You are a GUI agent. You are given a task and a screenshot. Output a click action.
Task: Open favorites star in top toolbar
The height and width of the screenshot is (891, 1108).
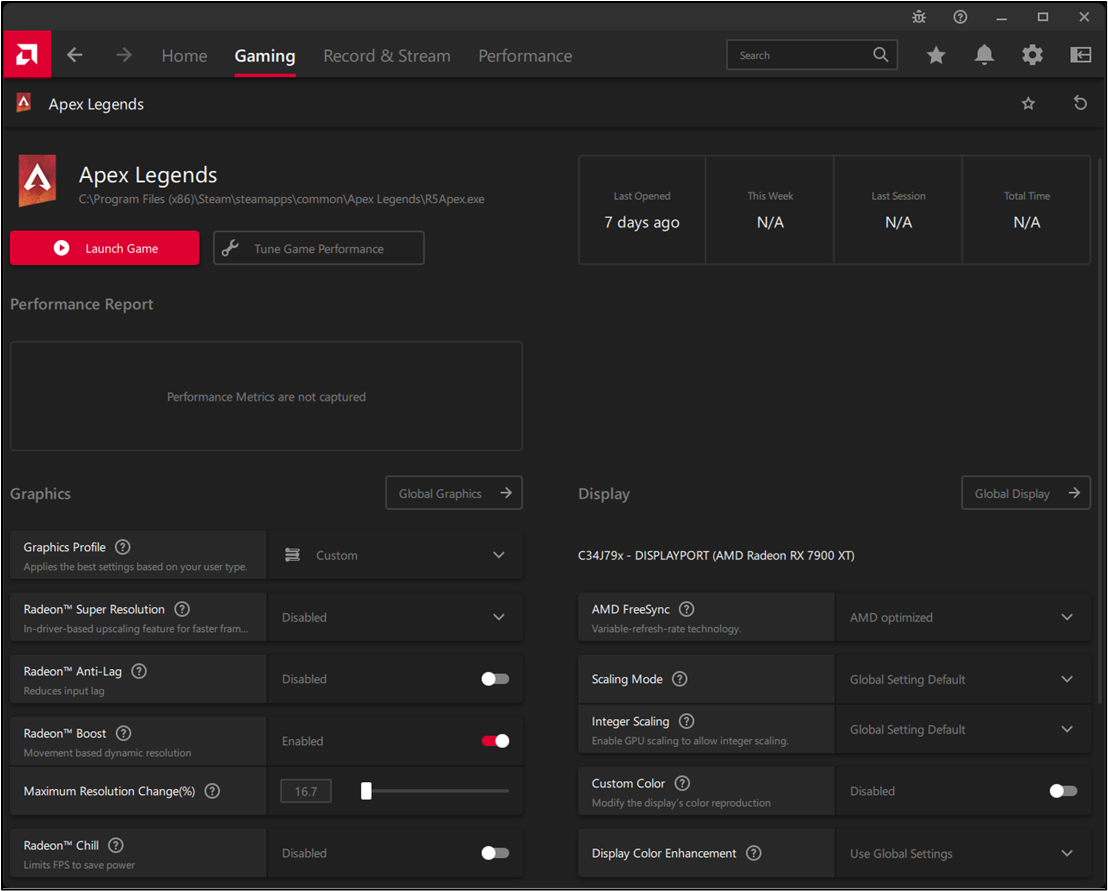(936, 55)
